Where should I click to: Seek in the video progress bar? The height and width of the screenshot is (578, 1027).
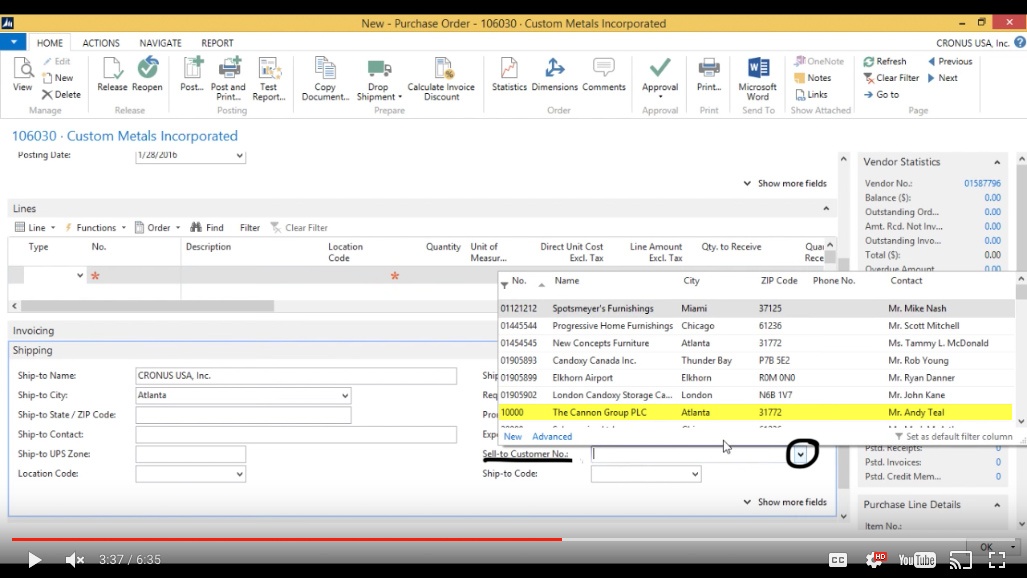514,539
